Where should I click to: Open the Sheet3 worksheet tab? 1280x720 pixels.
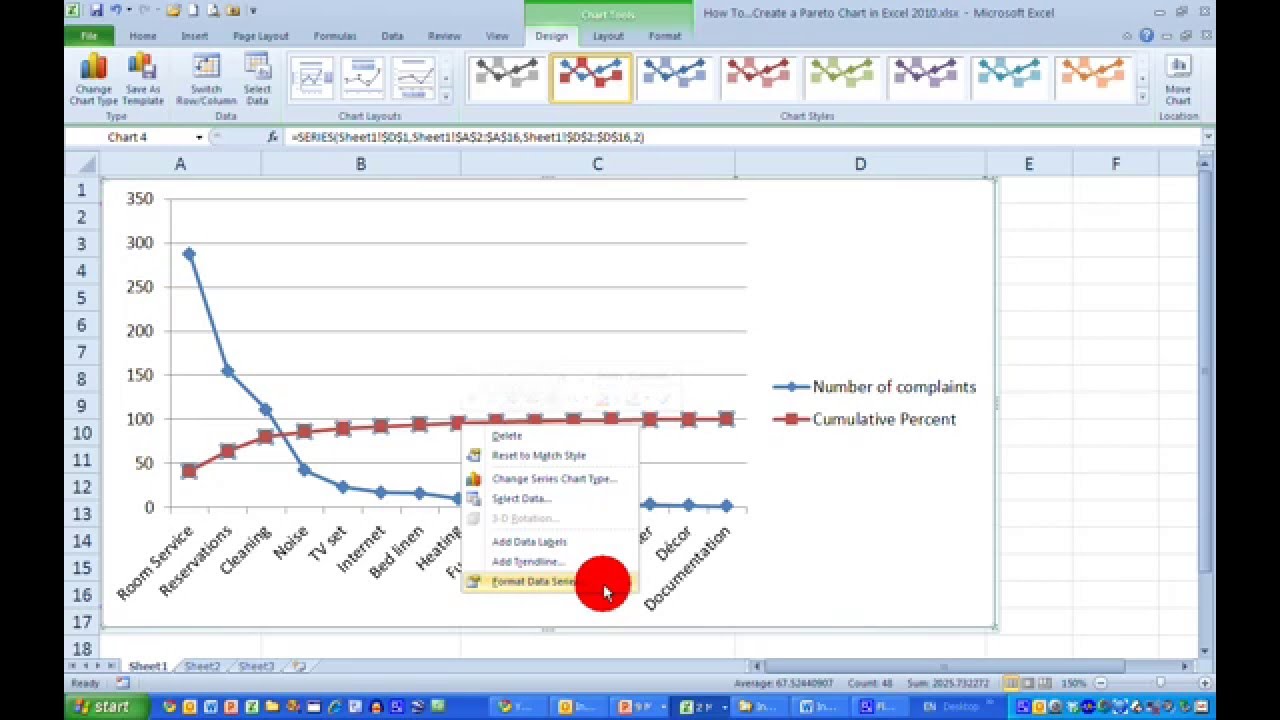[256, 666]
